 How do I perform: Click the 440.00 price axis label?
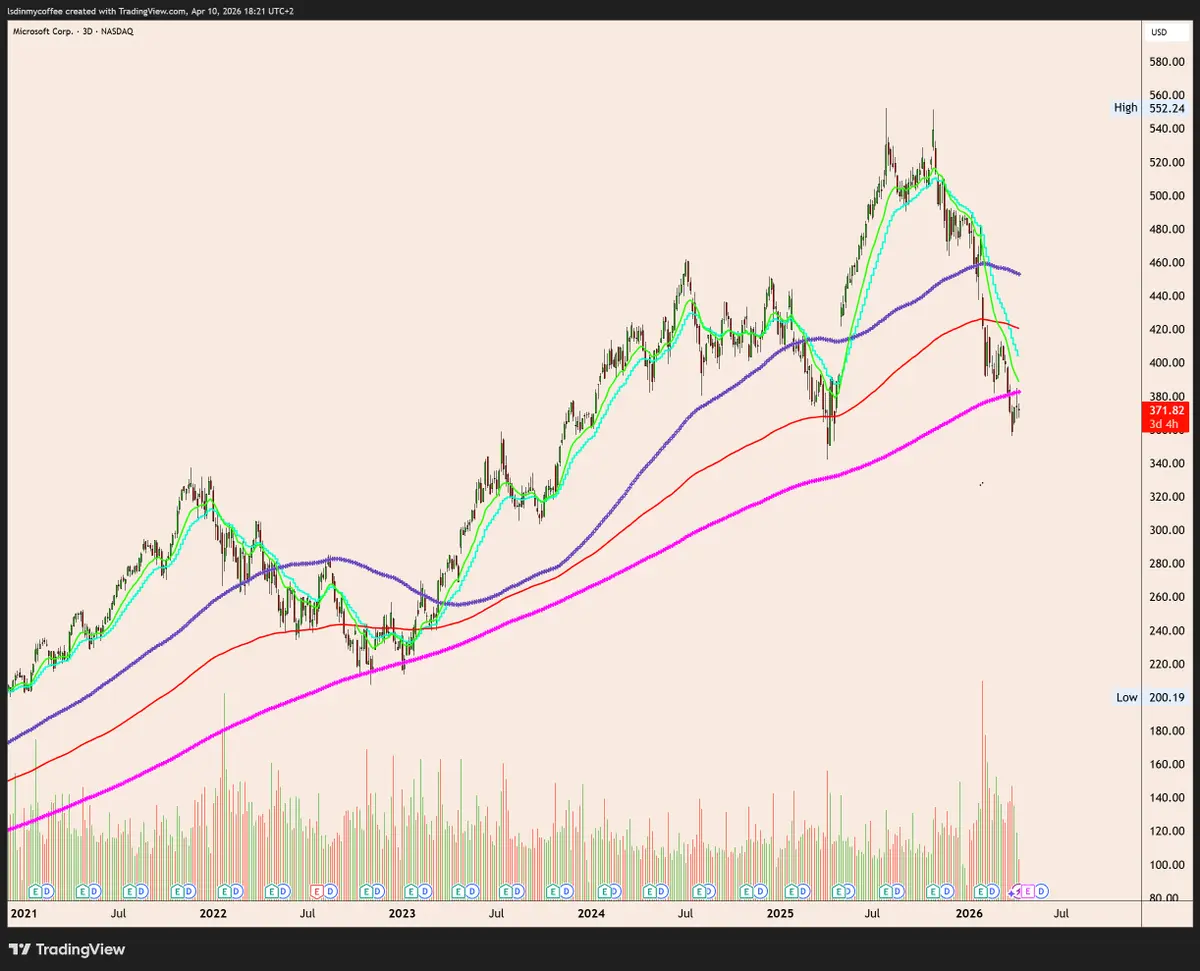pyautogui.click(x=1168, y=296)
